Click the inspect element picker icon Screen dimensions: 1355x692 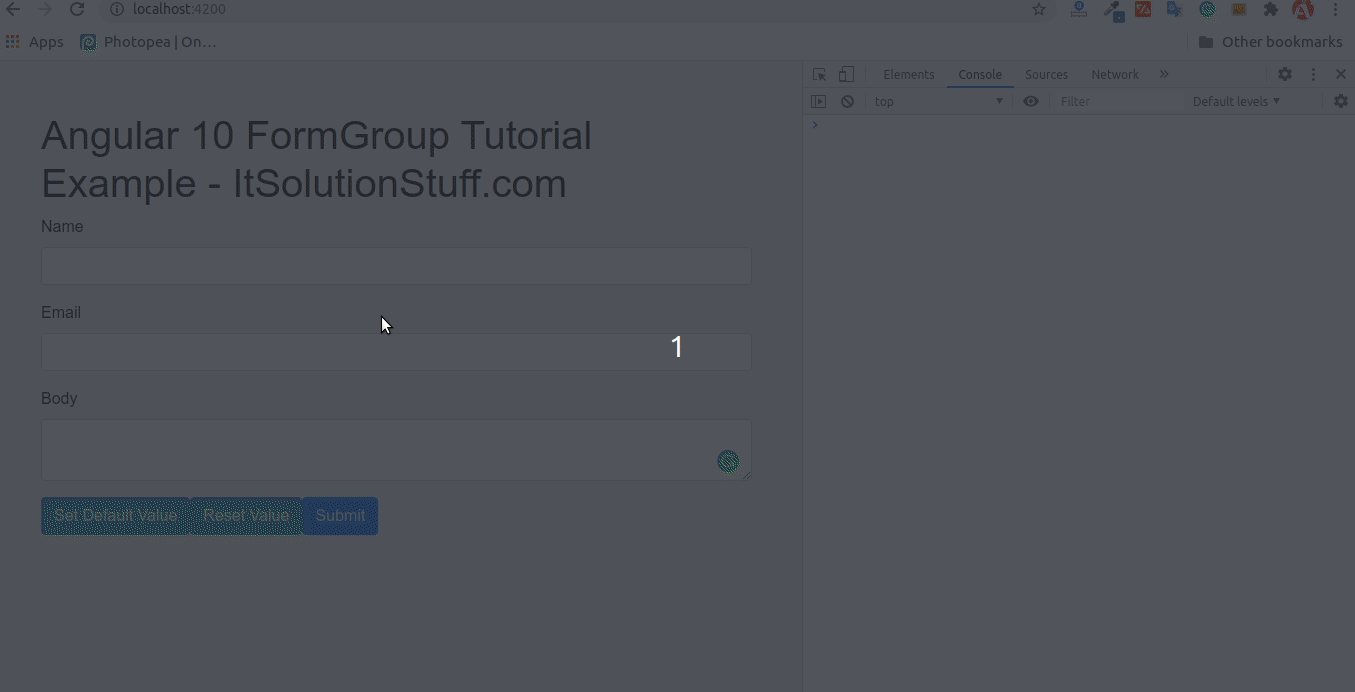click(819, 75)
